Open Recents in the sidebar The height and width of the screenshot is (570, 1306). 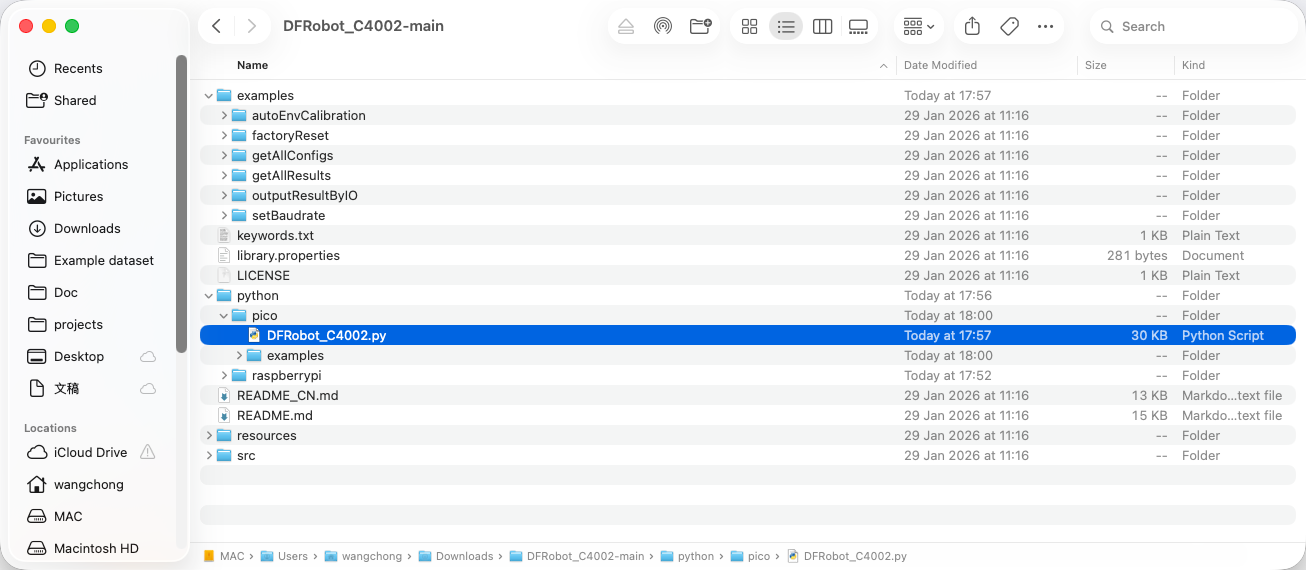point(78,68)
